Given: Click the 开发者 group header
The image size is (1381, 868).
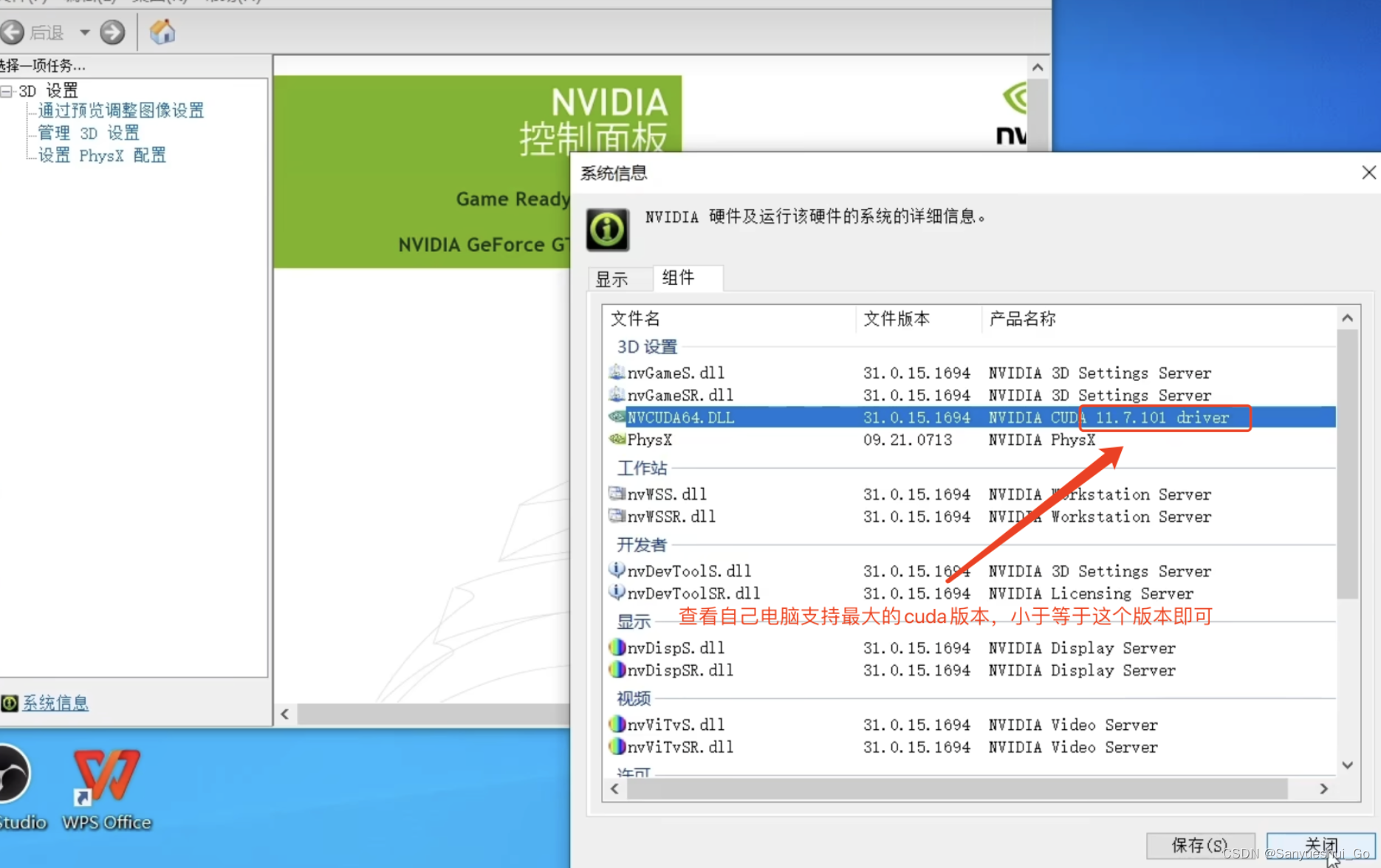Looking at the screenshot, I should tap(642, 545).
